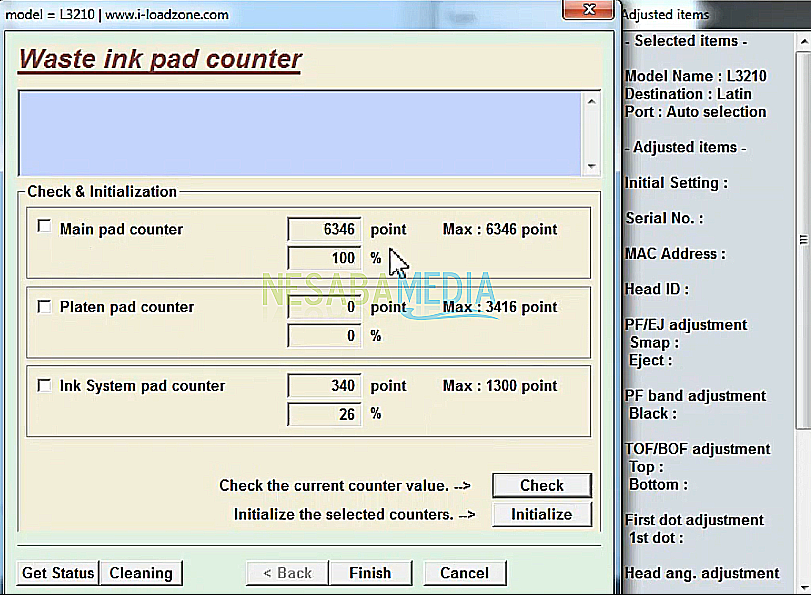Click the Main pad counter point field
Viewport: 811px width, 595px height.
324,230
